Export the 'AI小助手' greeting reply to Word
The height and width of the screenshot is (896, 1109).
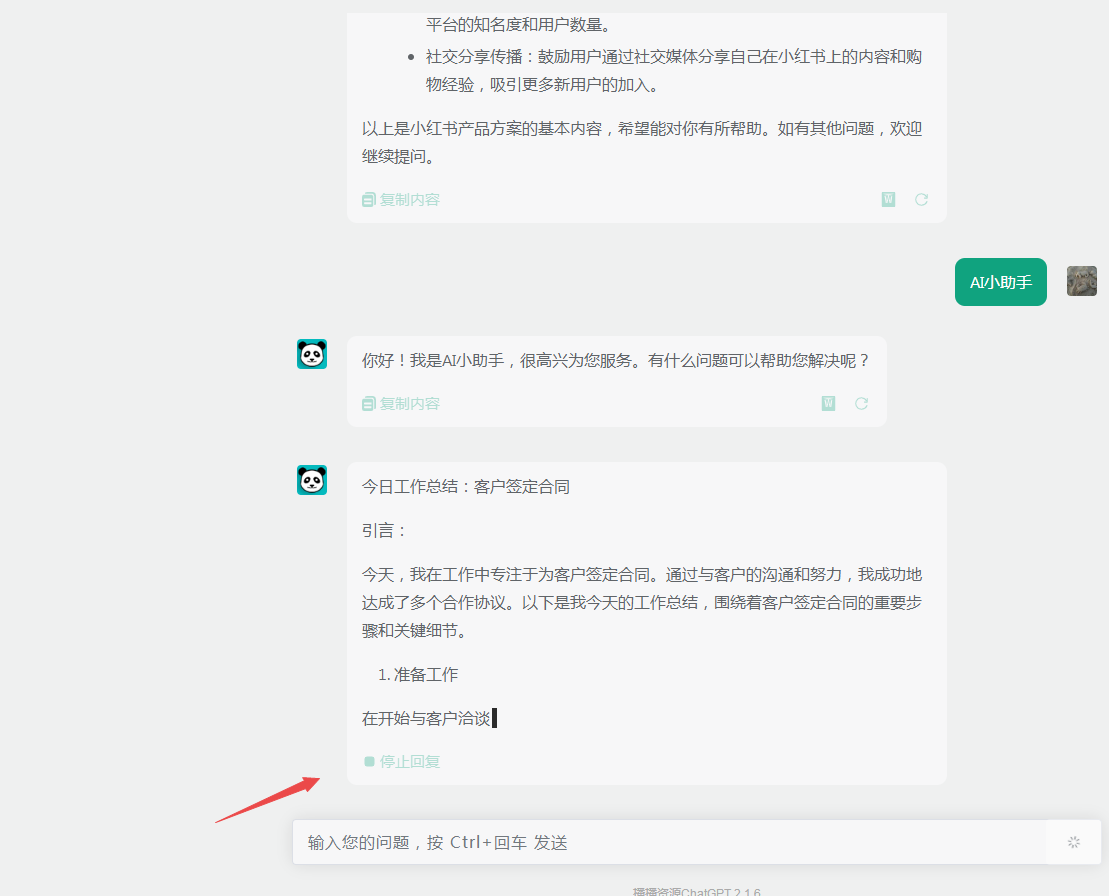click(x=828, y=403)
